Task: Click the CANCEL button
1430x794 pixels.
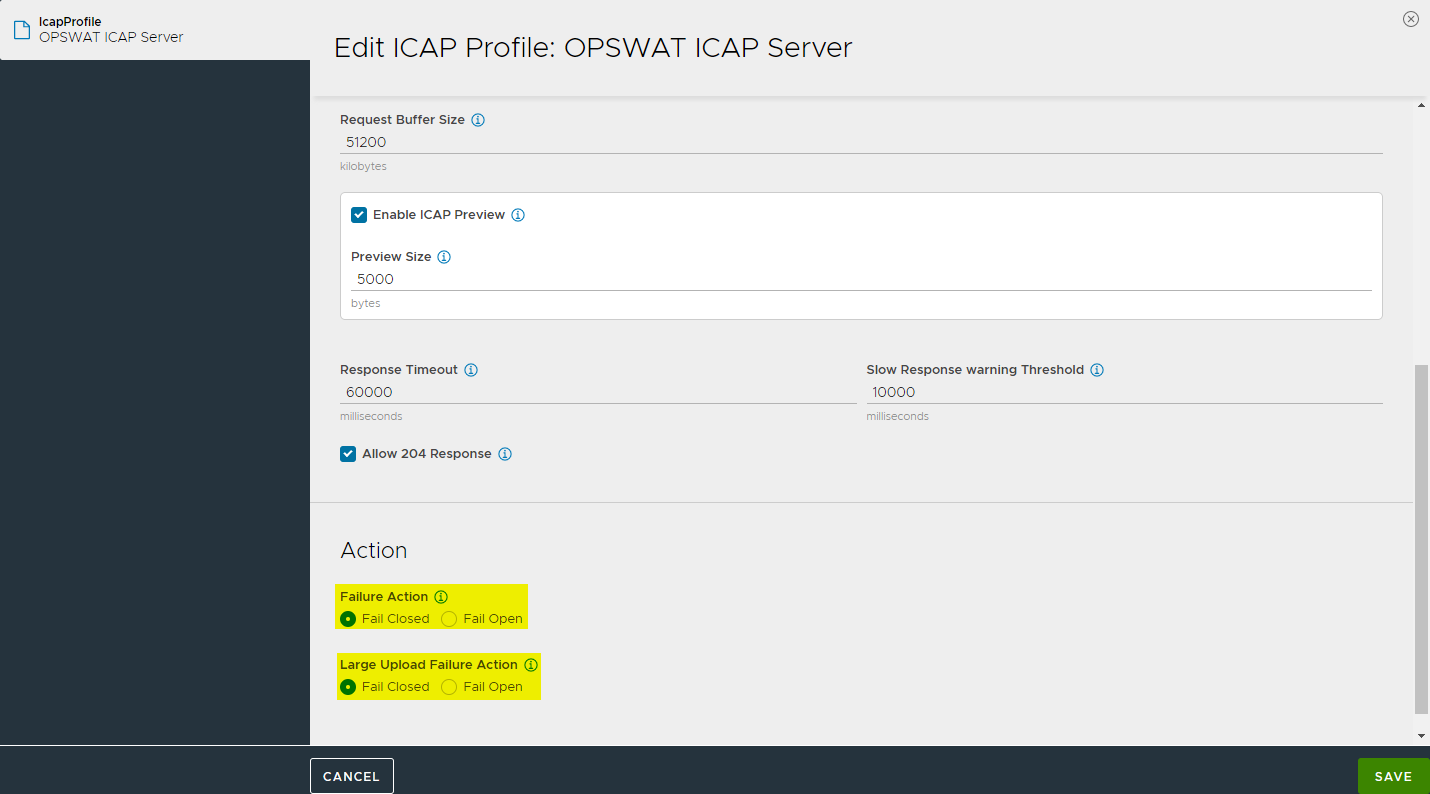Action: [352, 776]
